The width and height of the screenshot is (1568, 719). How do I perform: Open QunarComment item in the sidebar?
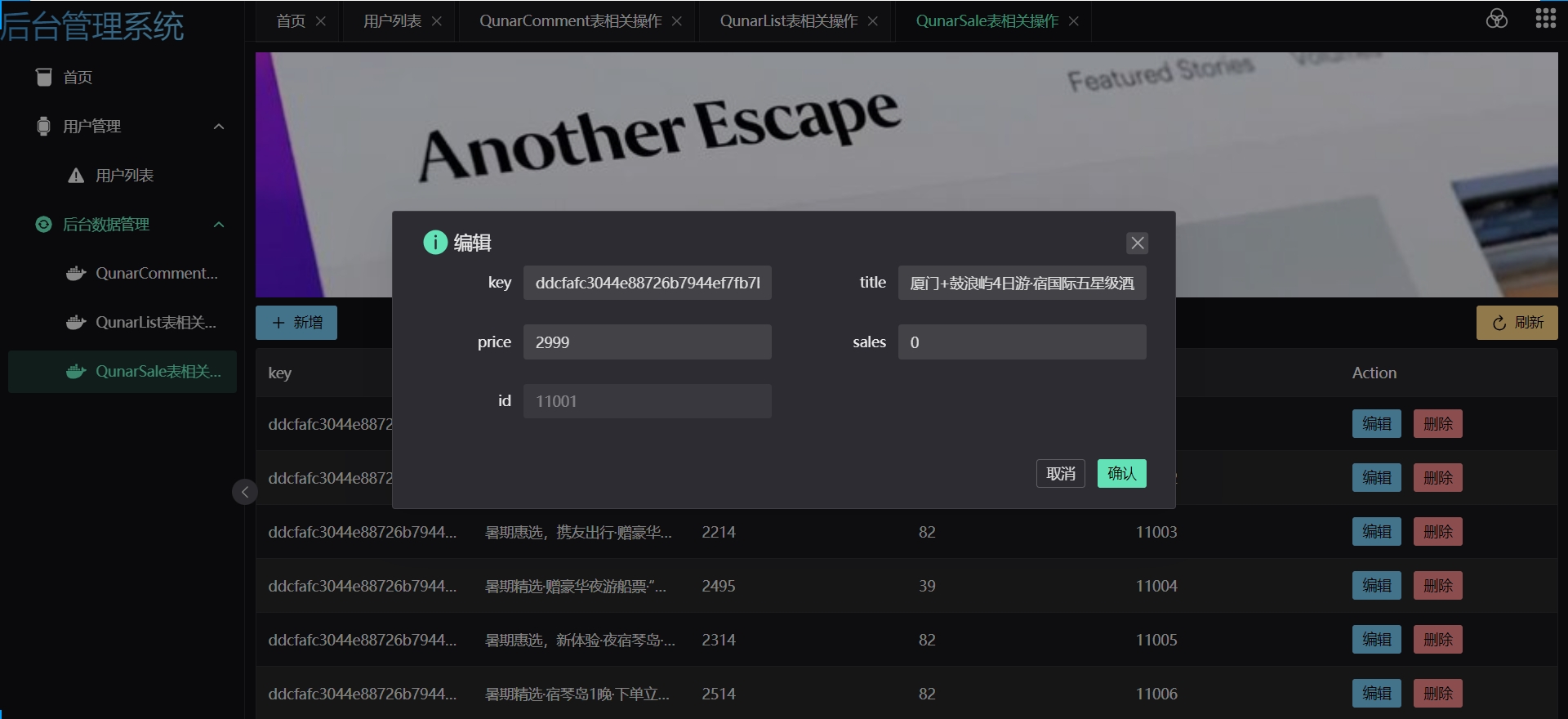click(x=156, y=274)
